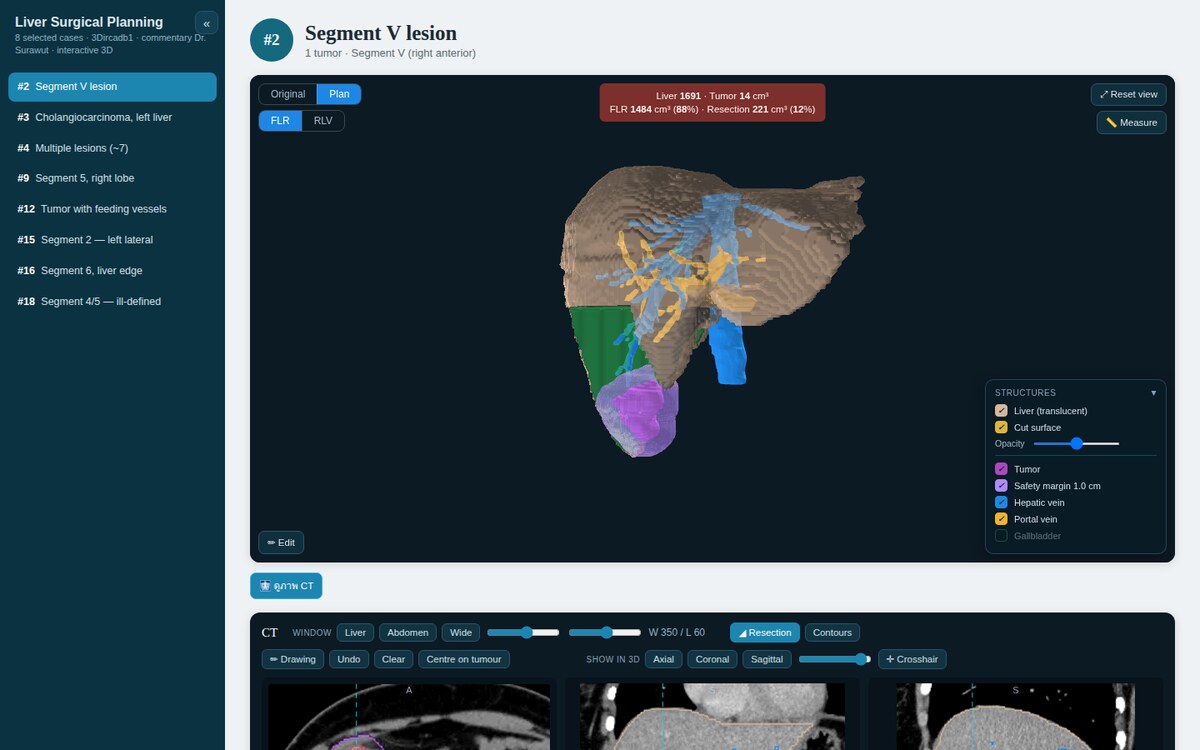This screenshot has width=1200, height=750.
Task: Click the sagittal CT slice view
Action: 1015,716
